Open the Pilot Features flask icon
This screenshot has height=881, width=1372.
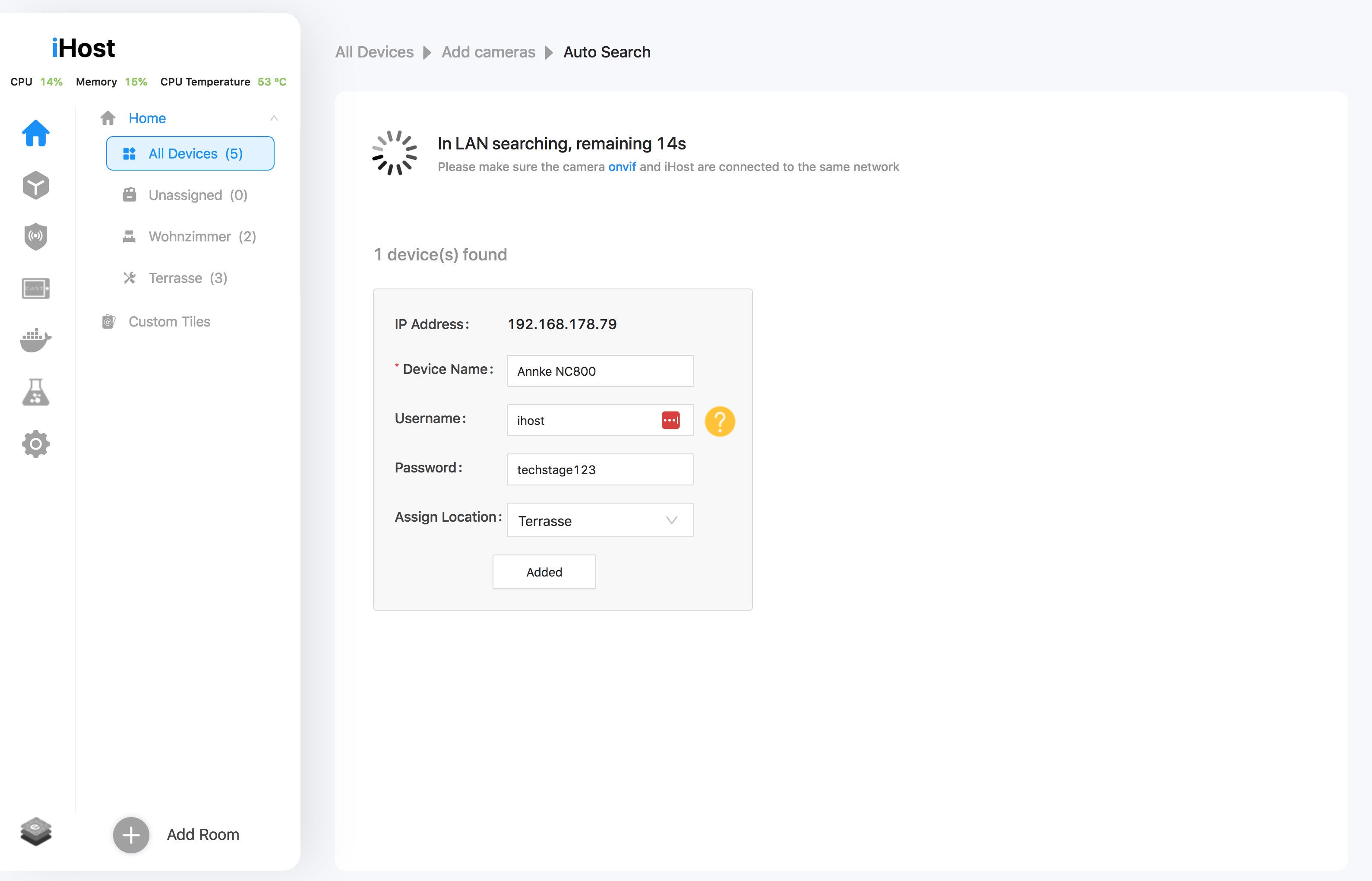(35, 393)
